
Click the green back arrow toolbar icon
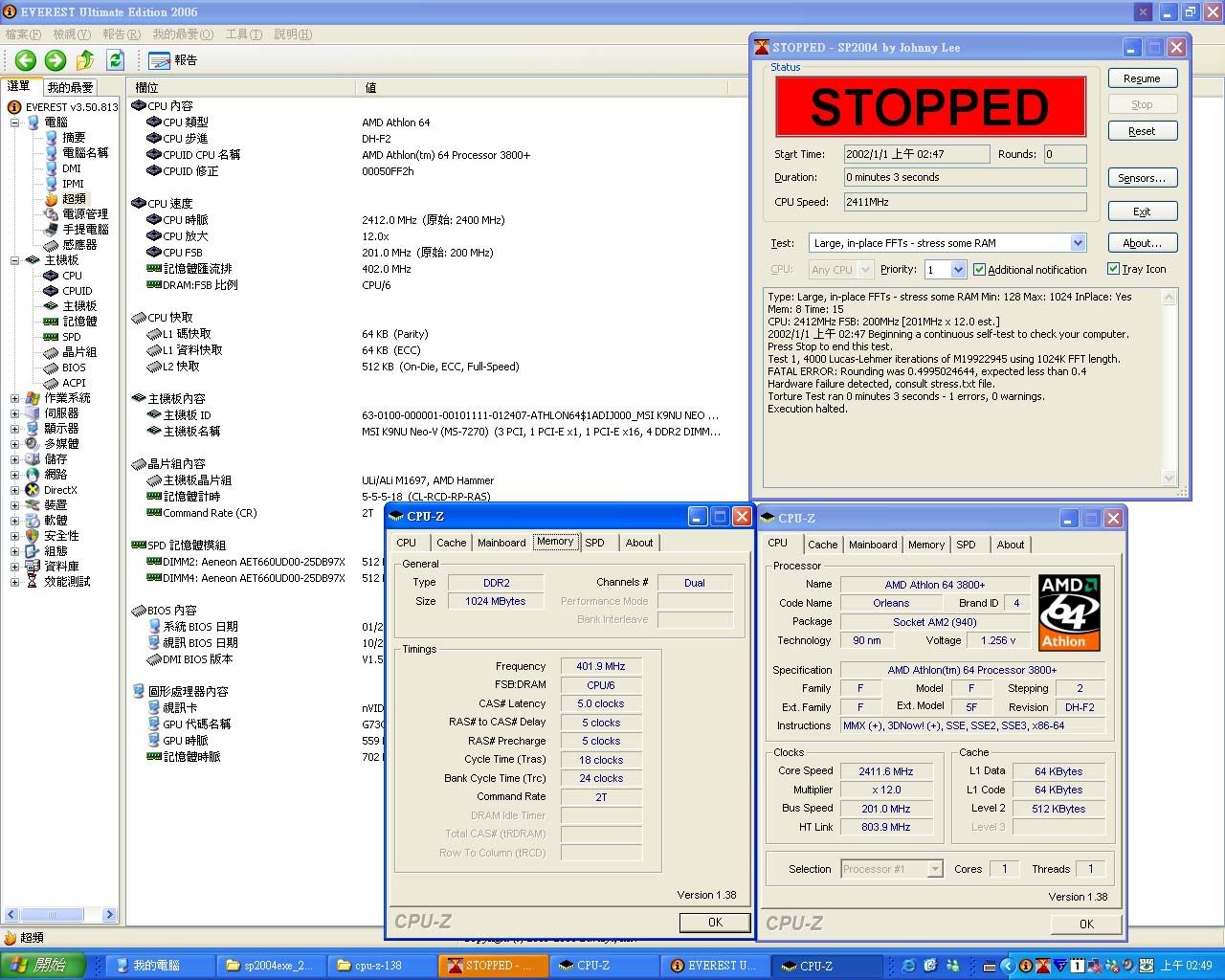pyautogui.click(x=26, y=60)
